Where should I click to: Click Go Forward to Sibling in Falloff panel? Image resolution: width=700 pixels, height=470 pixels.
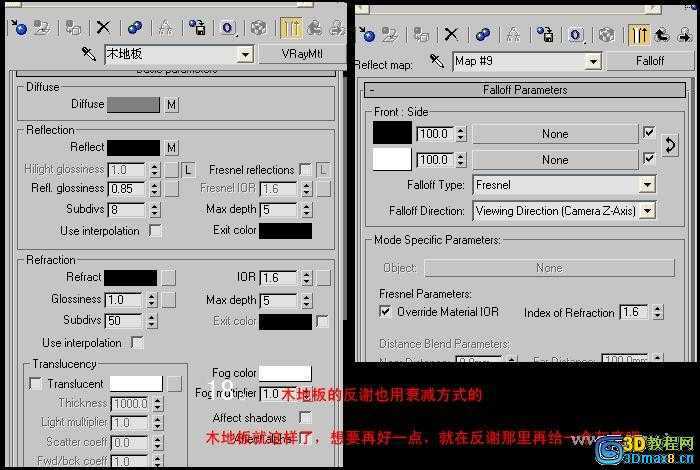tap(684, 34)
